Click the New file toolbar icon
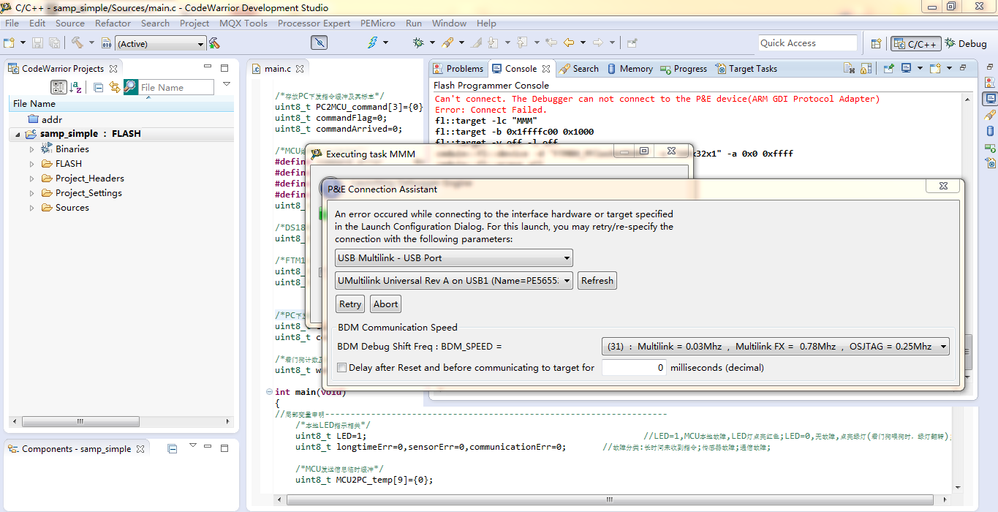This screenshot has height=512, width=998. point(9,43)
